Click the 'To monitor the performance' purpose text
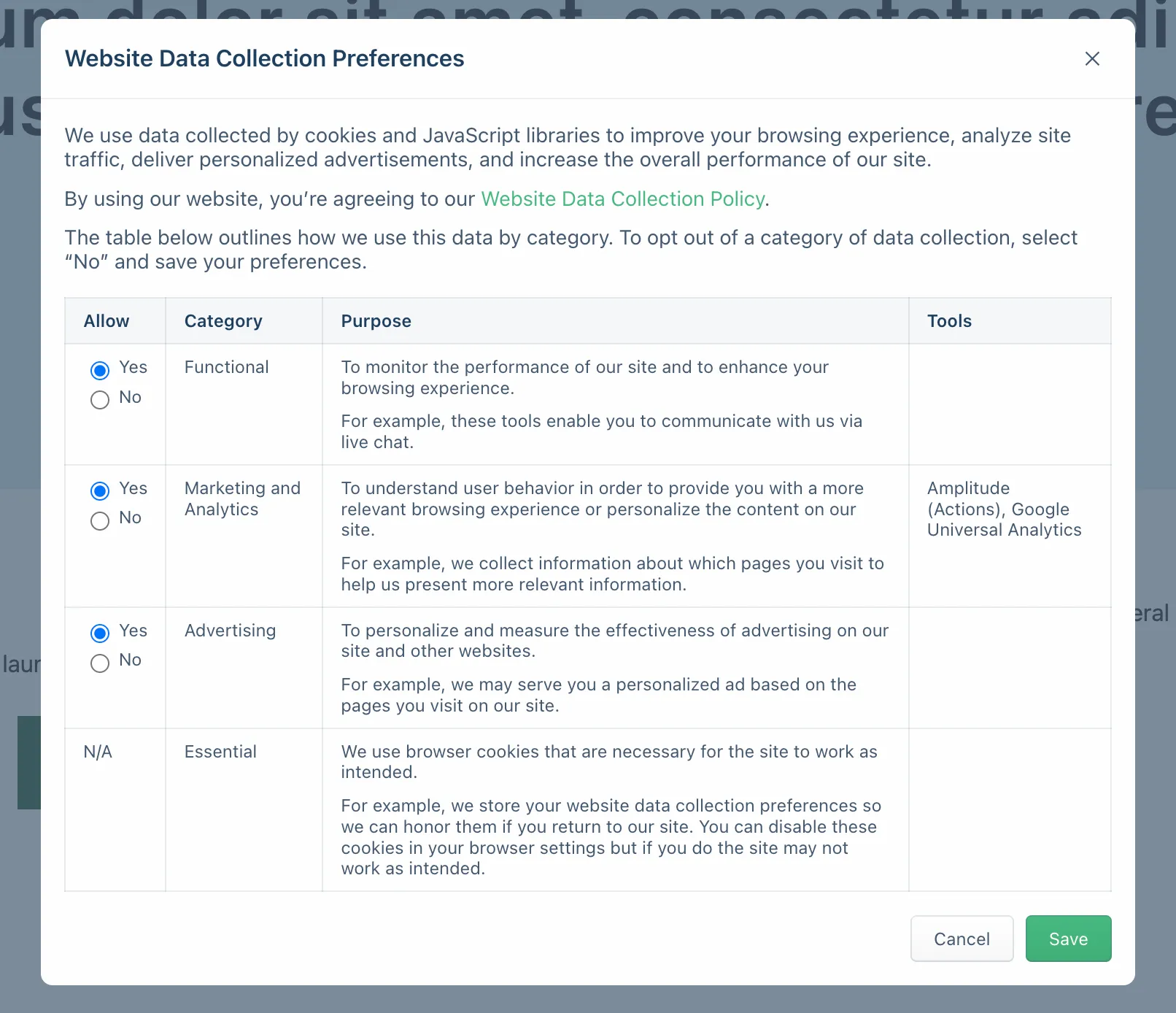This screenshot has width=1176, height=1013. pyautogui.click(x=584, y=377)
